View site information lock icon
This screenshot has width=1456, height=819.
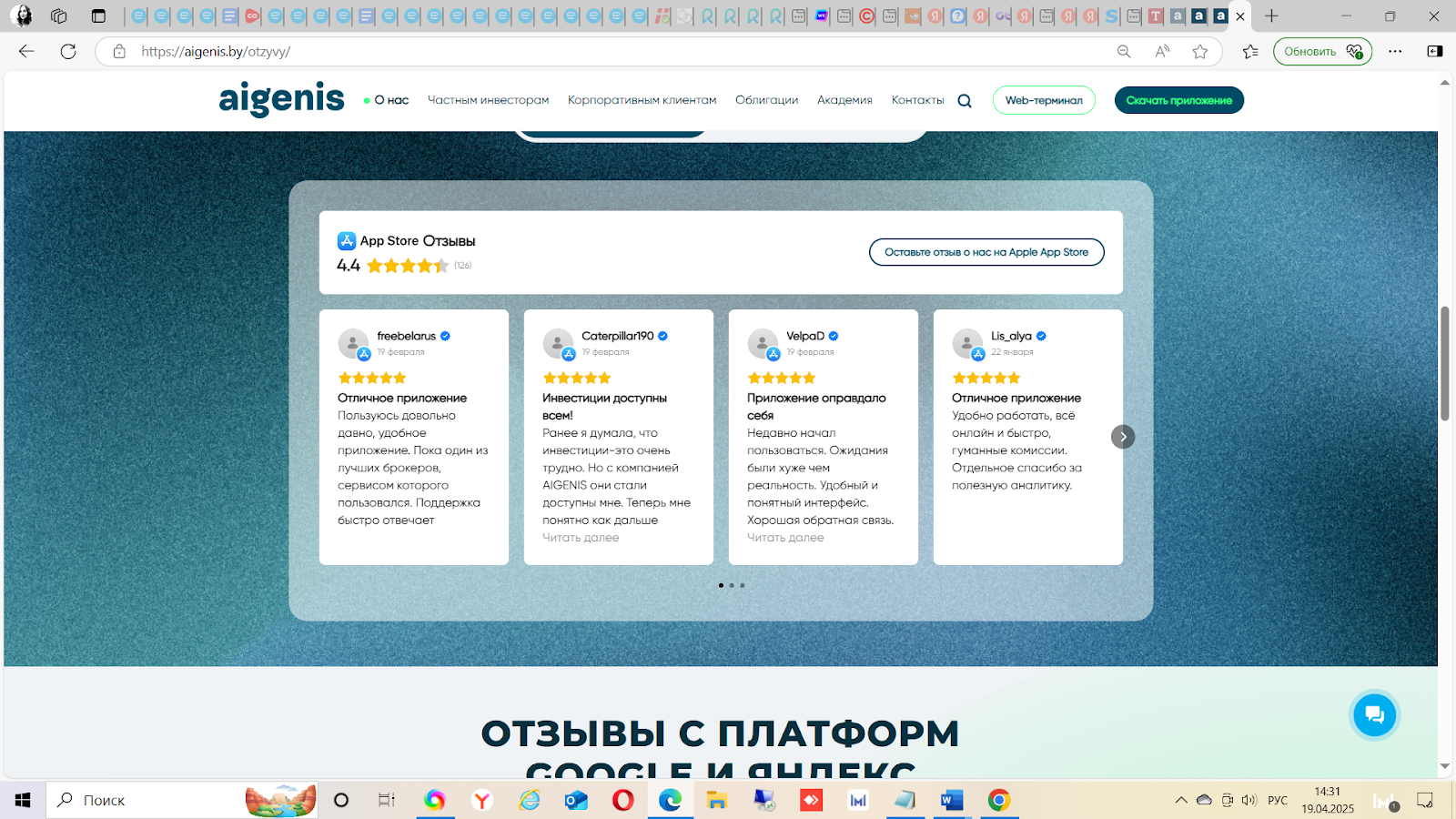click(x=119, y=52)
